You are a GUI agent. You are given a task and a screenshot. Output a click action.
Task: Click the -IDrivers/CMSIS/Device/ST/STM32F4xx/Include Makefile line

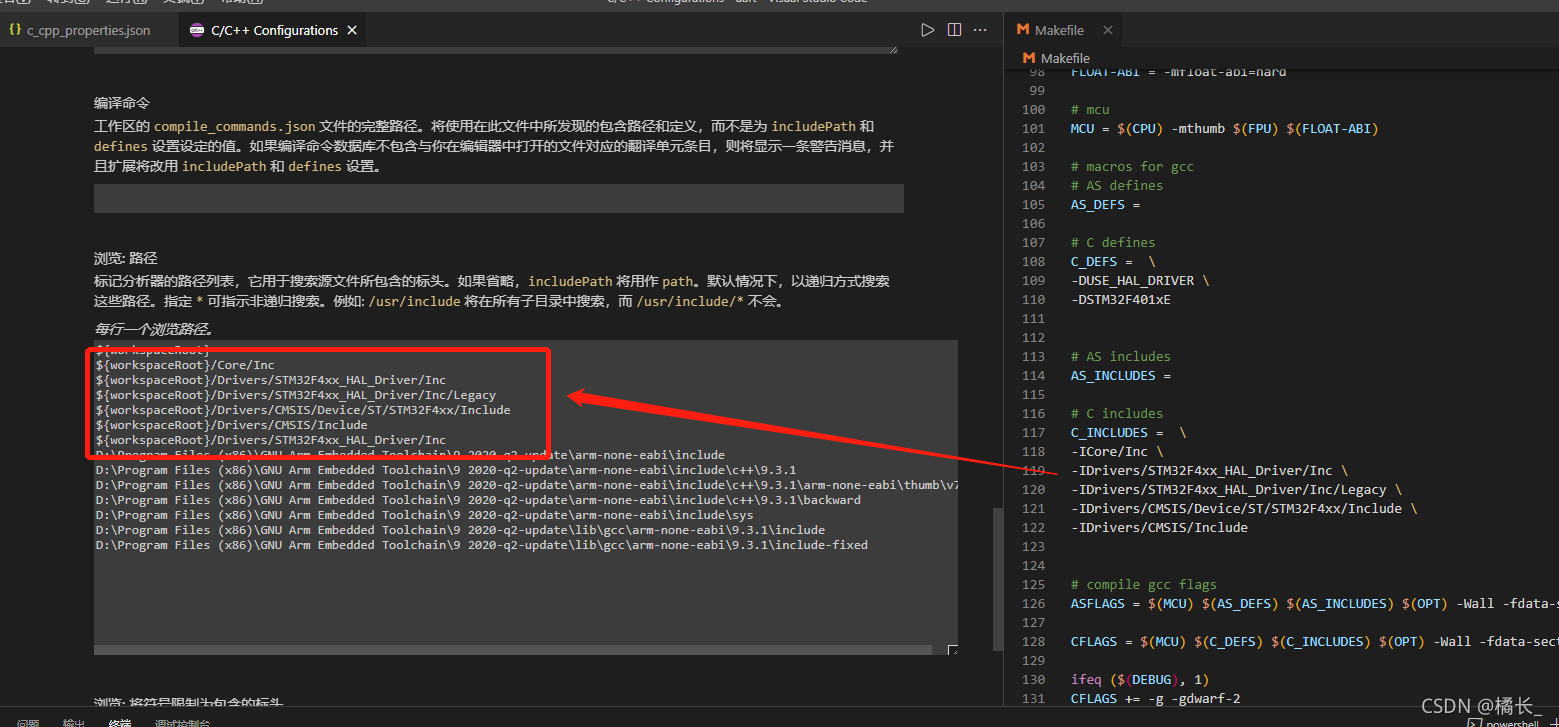[x=1243, y=508]
